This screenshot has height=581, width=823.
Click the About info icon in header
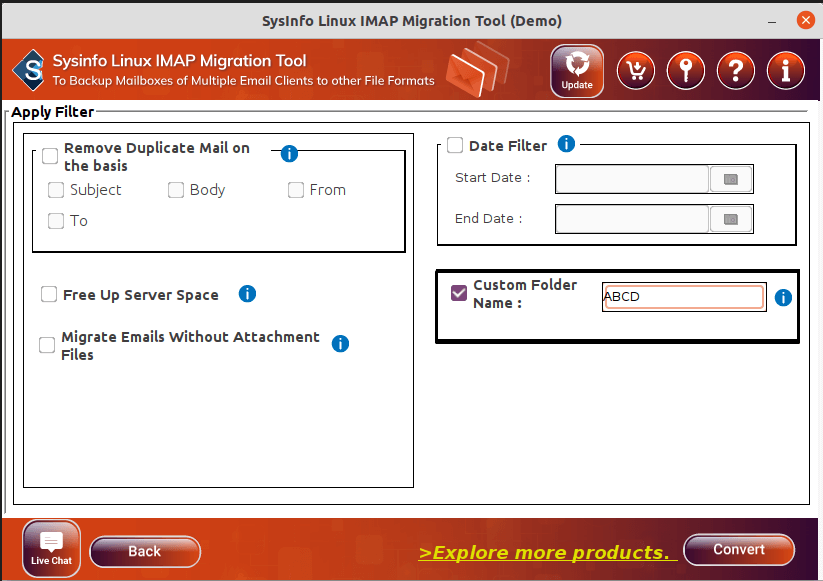coord(785,71)
